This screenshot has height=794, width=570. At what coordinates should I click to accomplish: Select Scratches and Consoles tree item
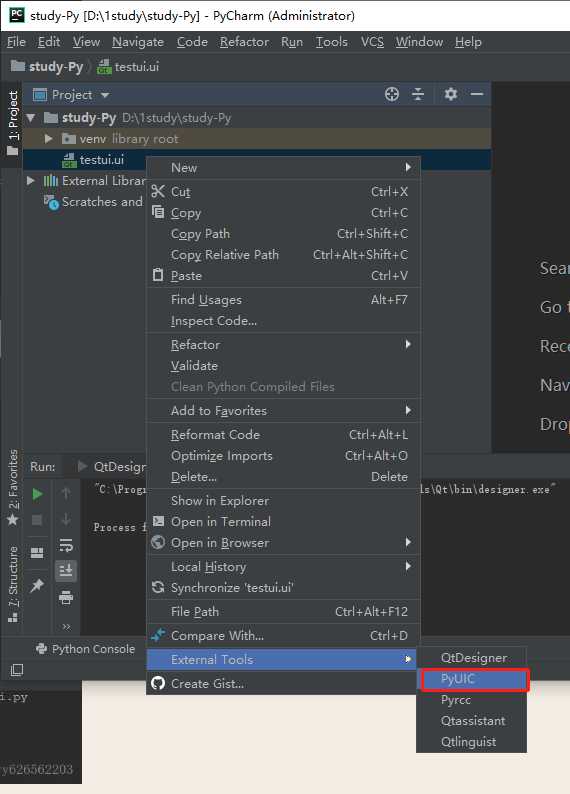click(95, 202)
